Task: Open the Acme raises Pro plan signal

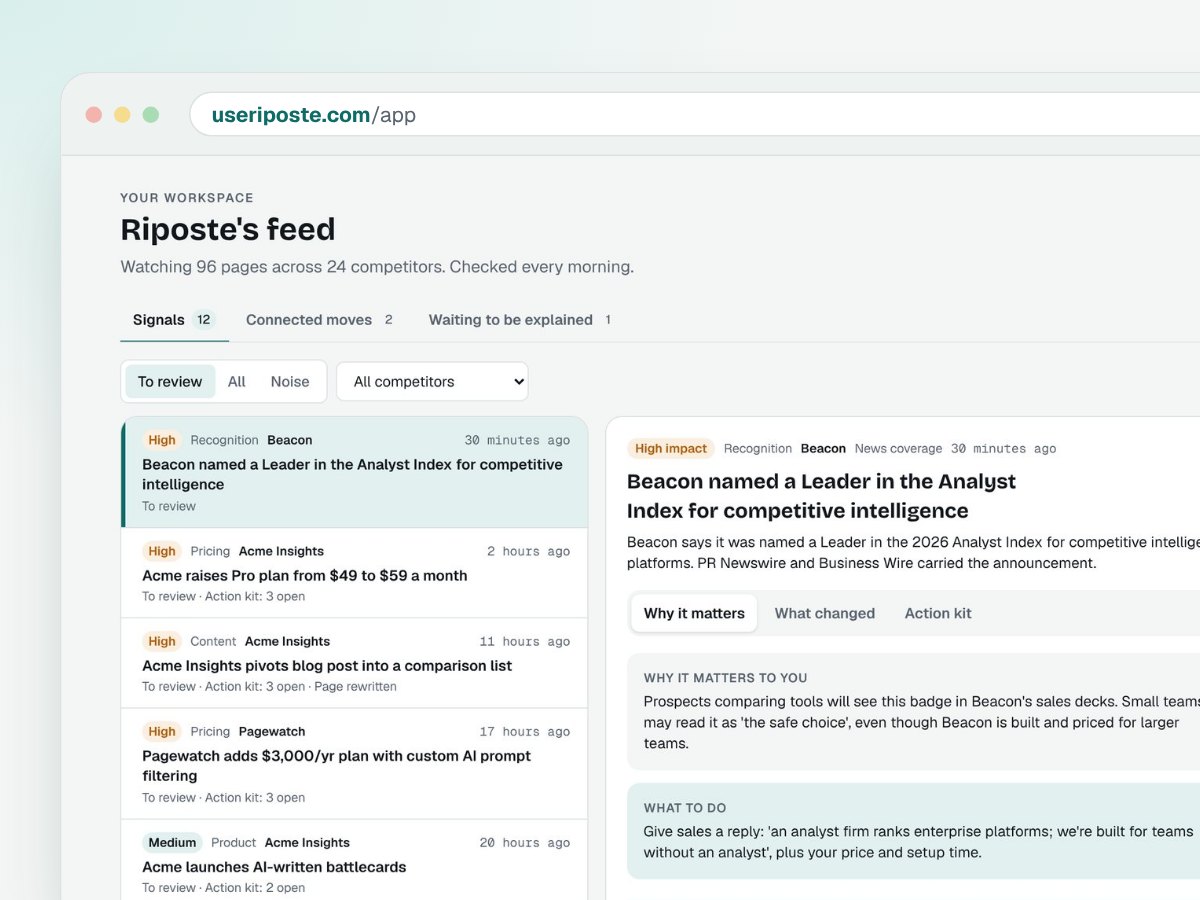Action: tap(354, 573)
